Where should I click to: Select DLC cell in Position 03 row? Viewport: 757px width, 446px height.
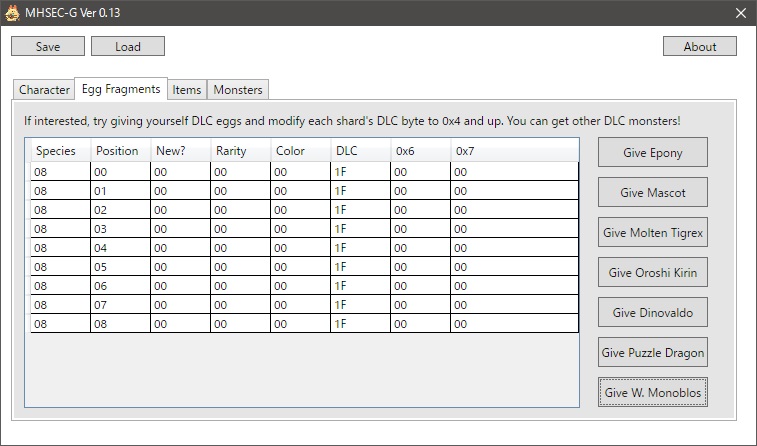click(x=360, y=229)
